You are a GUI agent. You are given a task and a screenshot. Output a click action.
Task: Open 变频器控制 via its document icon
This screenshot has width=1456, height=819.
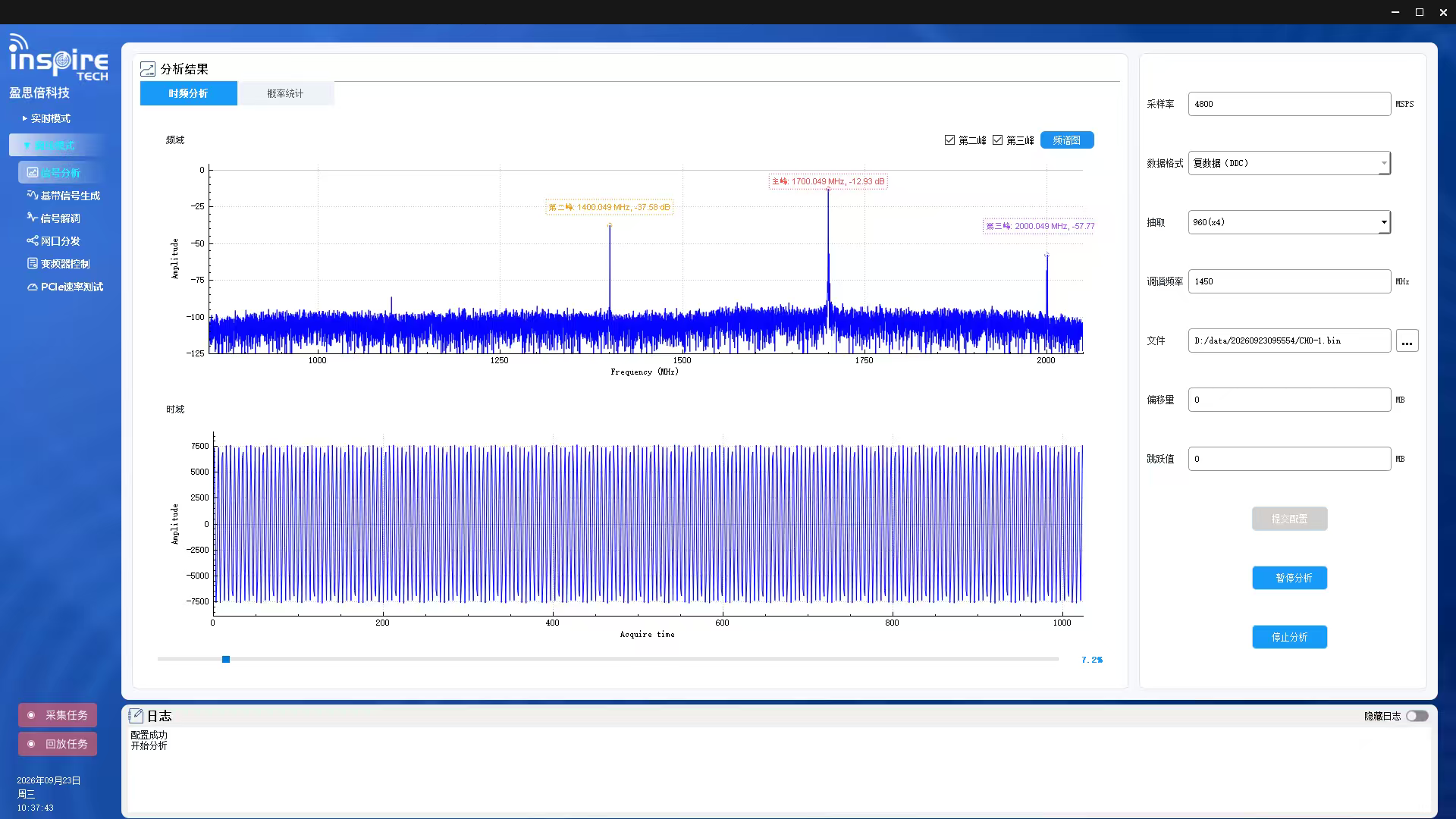(33, 263)
